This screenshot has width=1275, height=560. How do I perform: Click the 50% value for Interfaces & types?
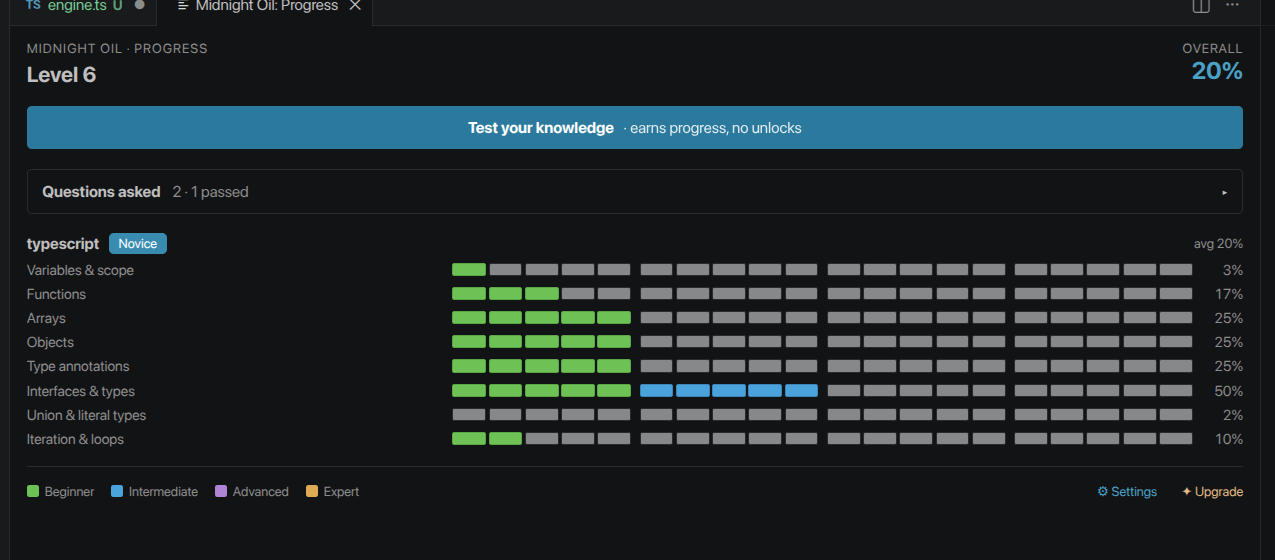click(1228, 391)
